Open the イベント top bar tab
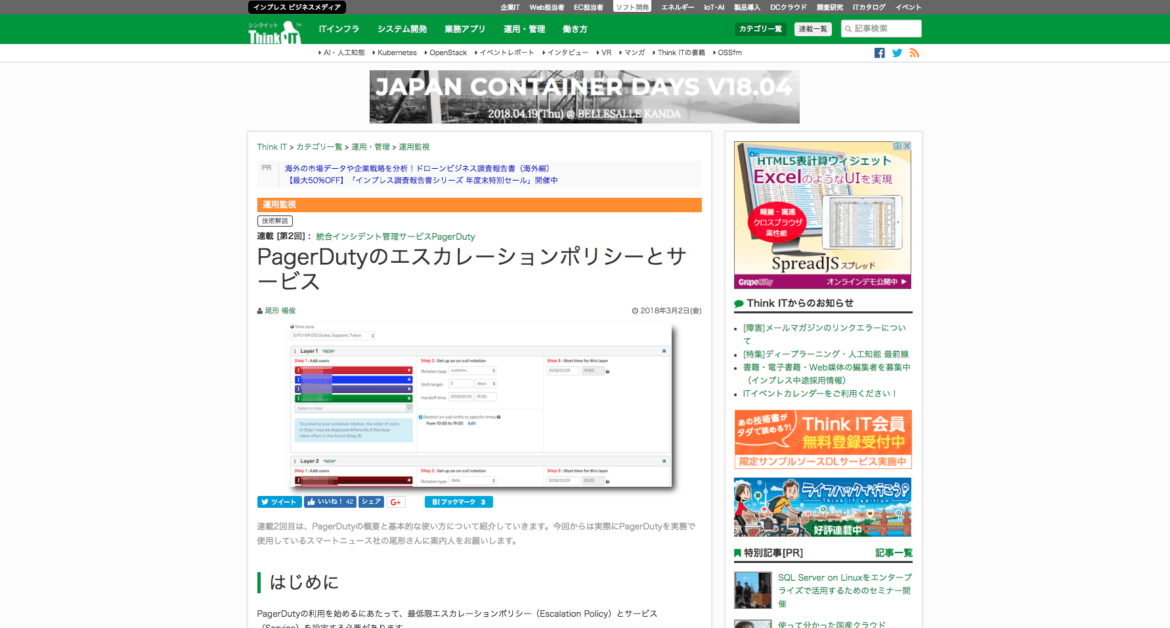Viewport: 1170px width, 628px height. (908, 7)
